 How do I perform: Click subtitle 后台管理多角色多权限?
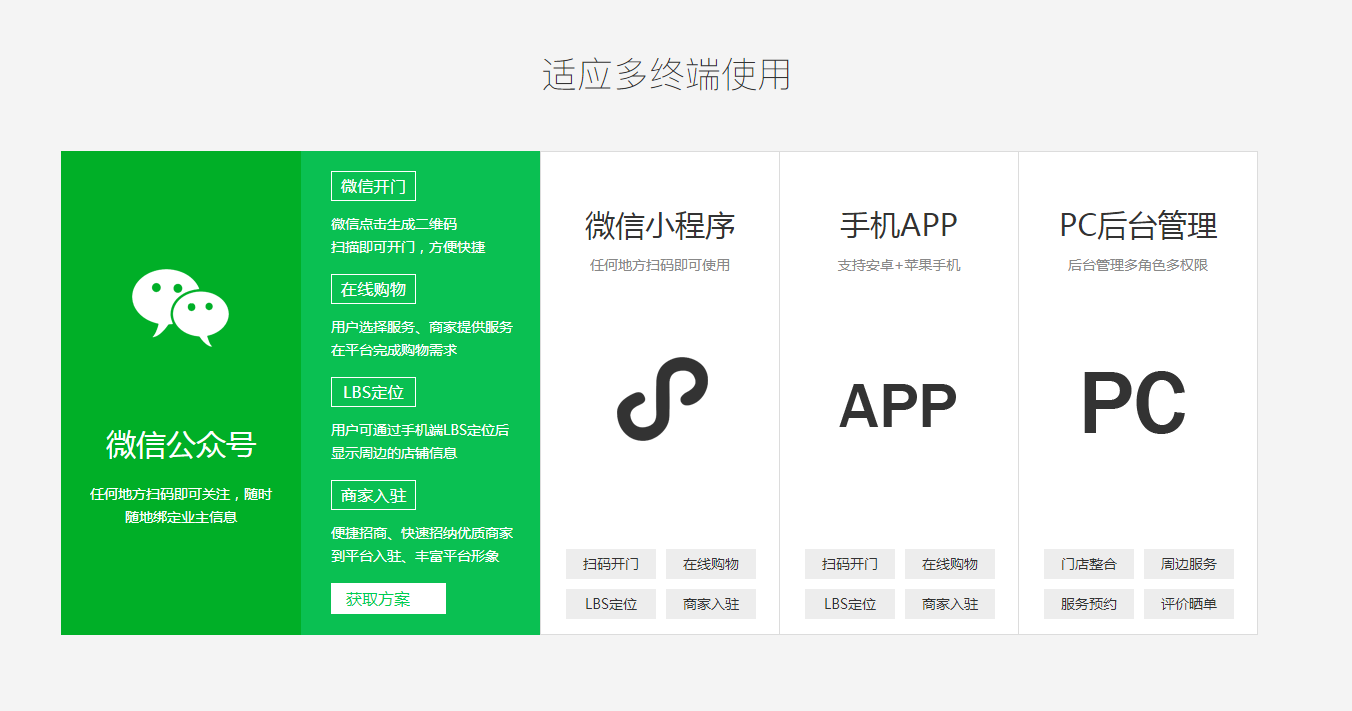(1138, 266)
